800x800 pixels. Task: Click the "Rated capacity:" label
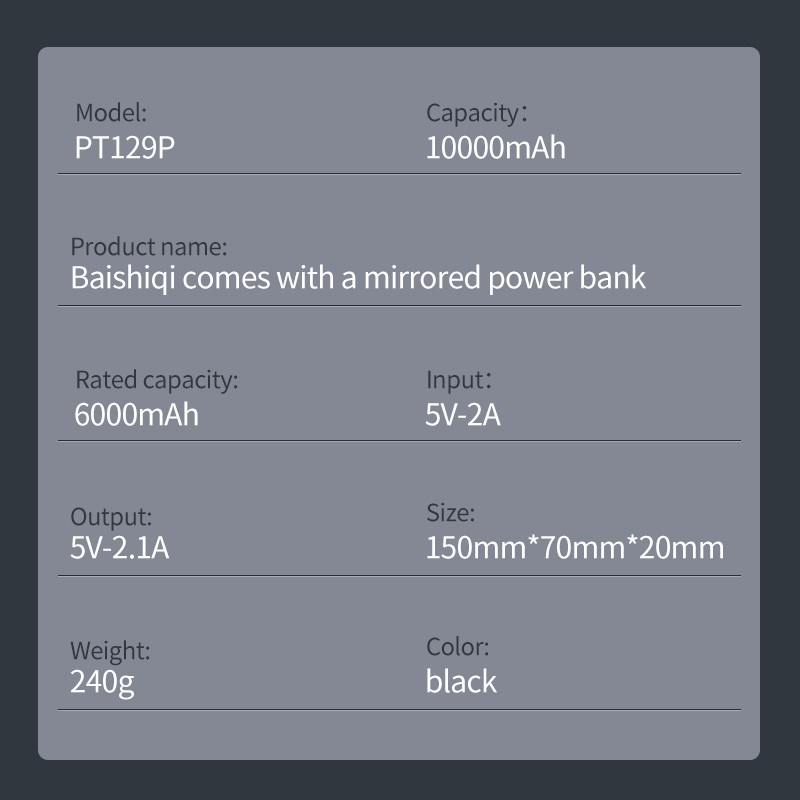157,380
